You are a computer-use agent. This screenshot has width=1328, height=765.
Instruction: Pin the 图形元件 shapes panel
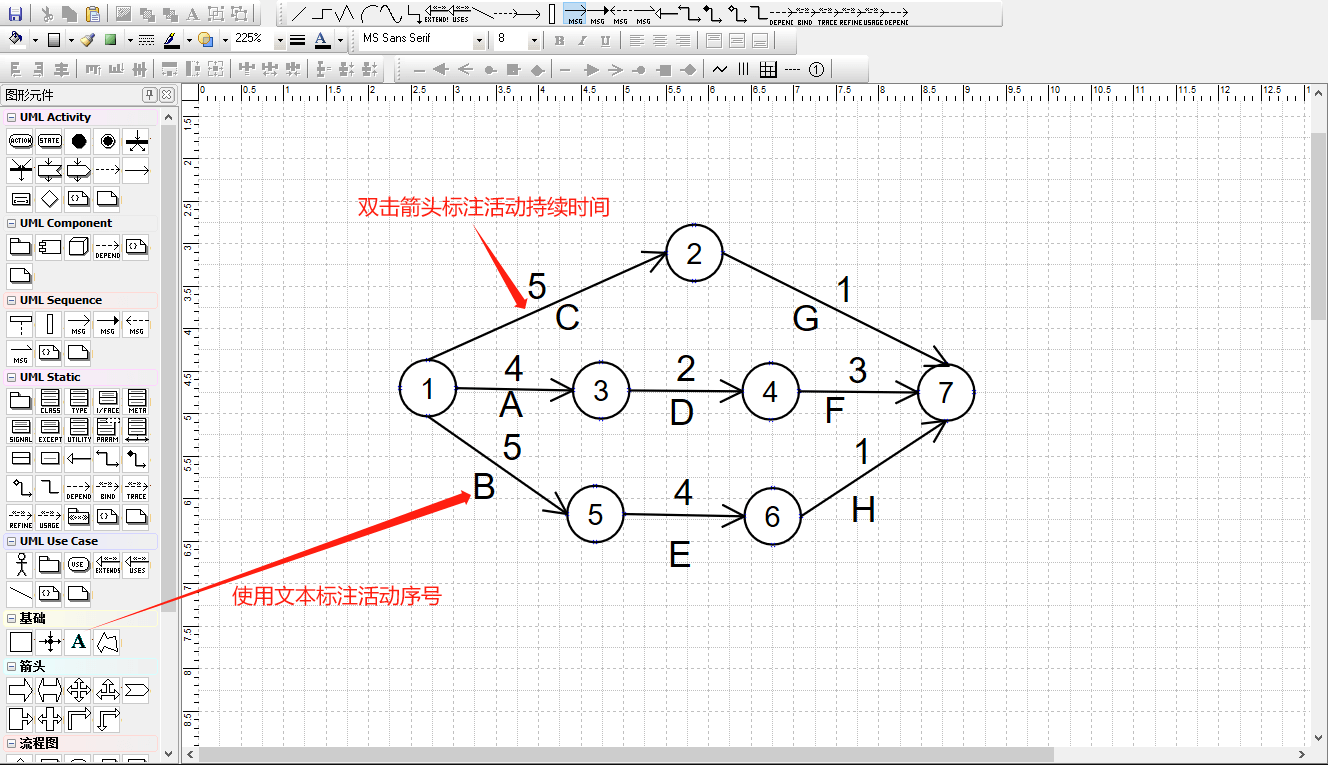[x=150, y=95]
